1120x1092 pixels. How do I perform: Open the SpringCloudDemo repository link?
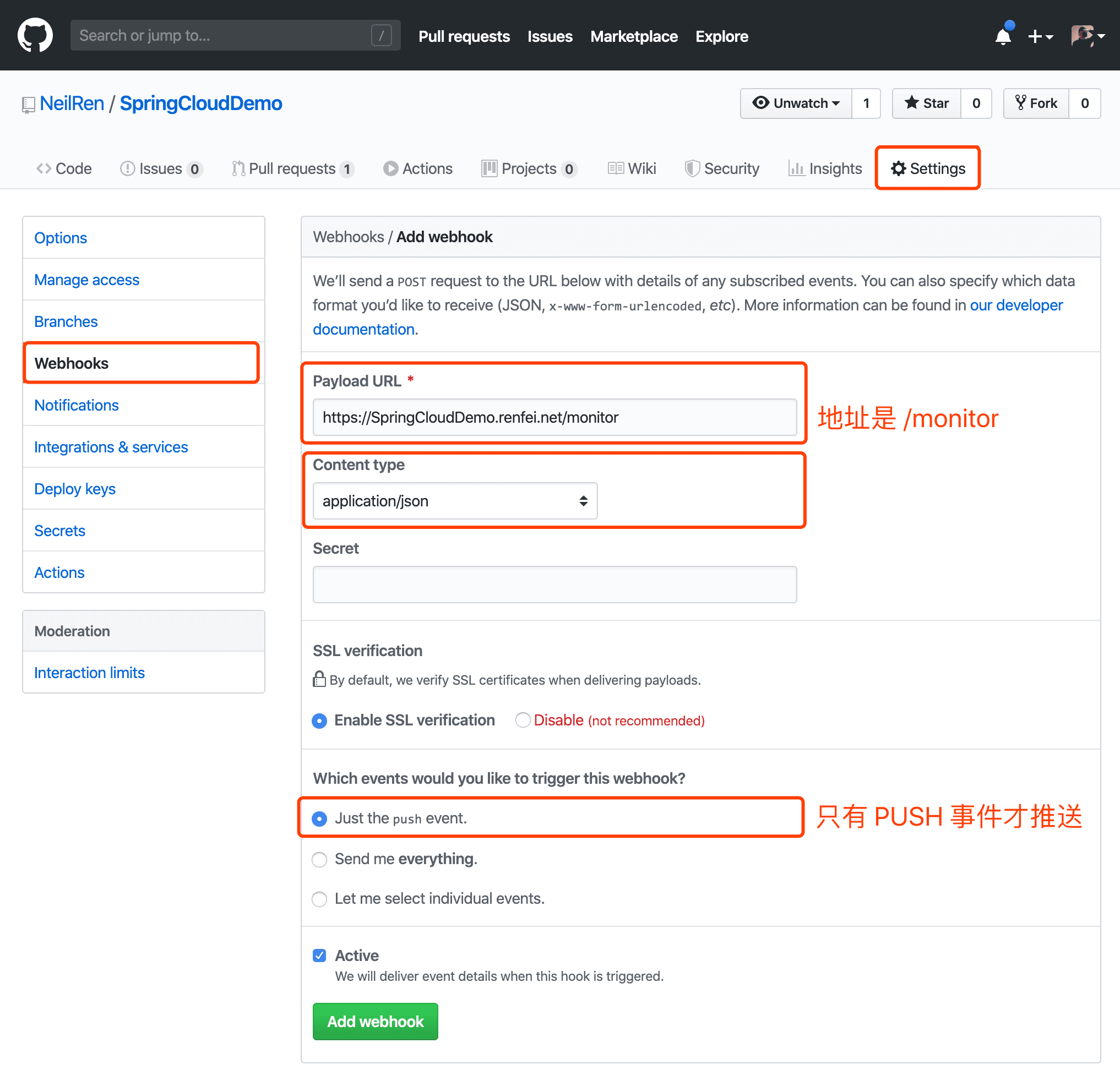(x=201, y=103)
